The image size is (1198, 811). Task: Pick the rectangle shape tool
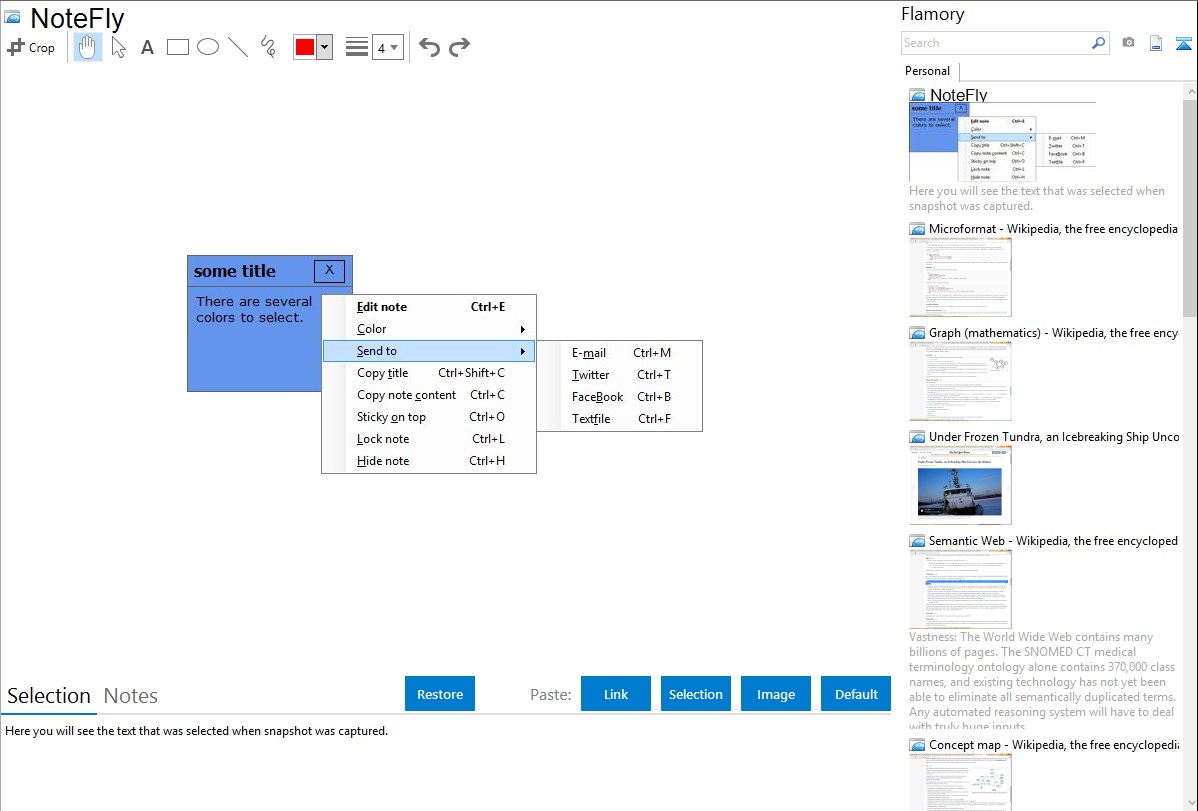[x=177, y=47]
